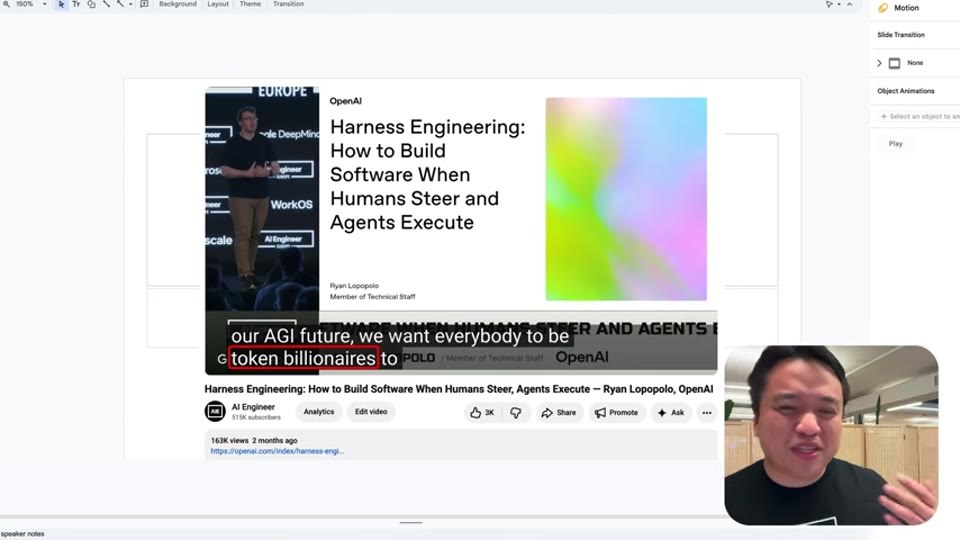
Task: Open the Theme option in toolbar
Action: pos(250,4)
